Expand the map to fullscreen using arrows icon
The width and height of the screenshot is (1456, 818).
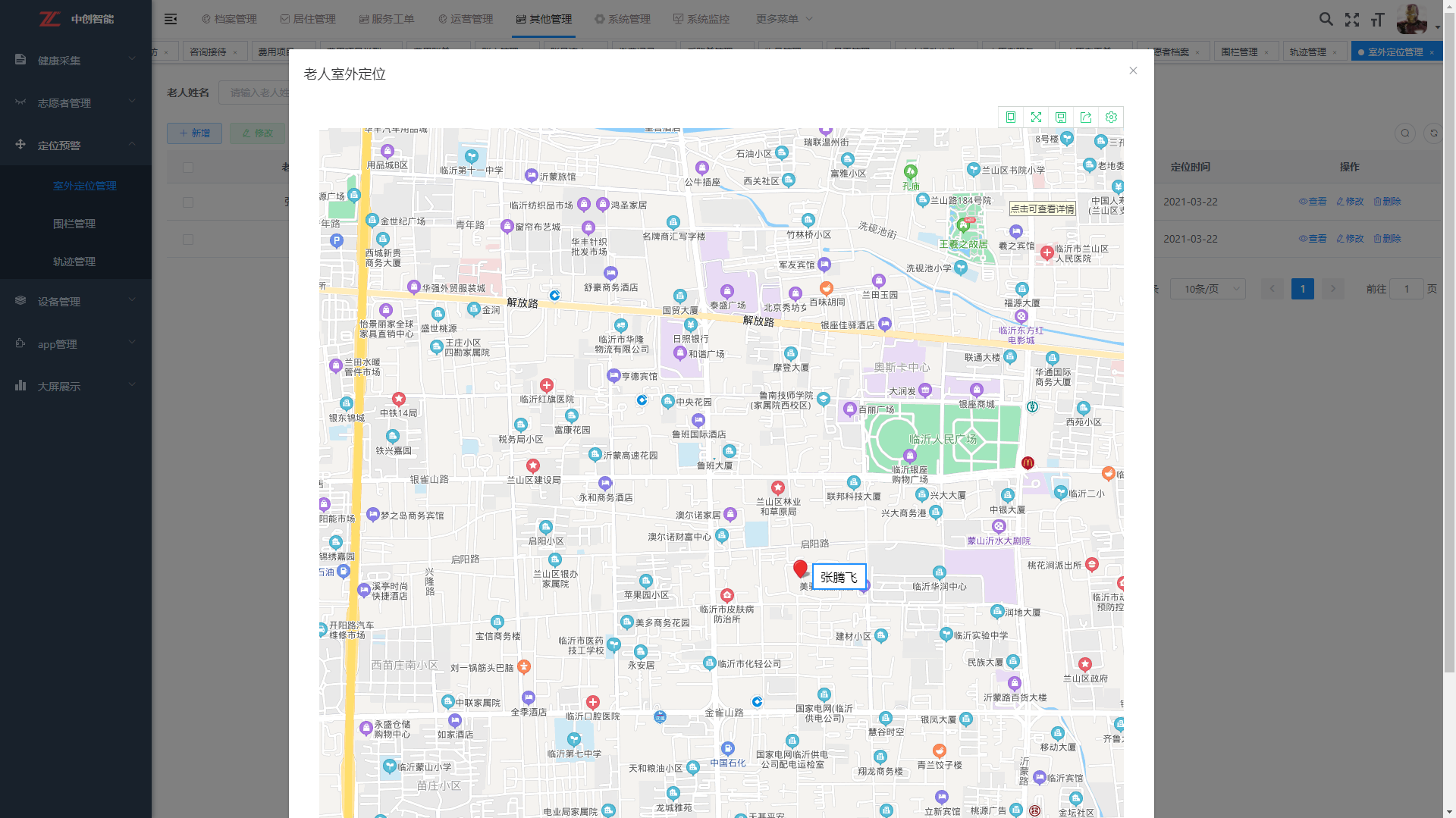(x=1036, y=118)
